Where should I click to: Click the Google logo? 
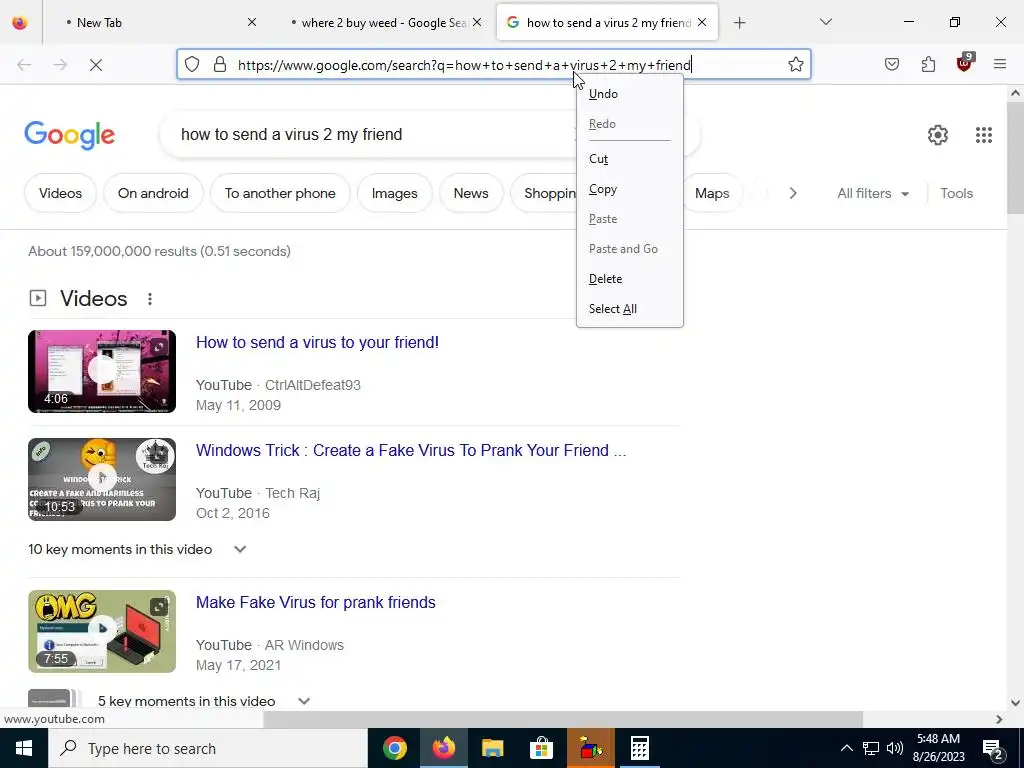[x=69, y=135]
